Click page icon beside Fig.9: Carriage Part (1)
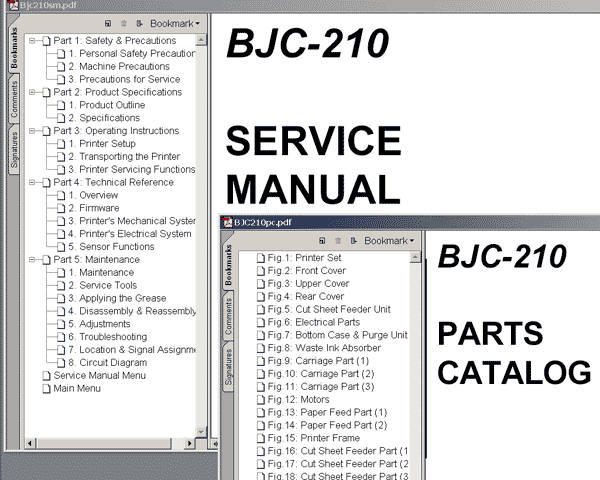Image resolution: width=600 pixels, height=480 pixels. (261, 361)
